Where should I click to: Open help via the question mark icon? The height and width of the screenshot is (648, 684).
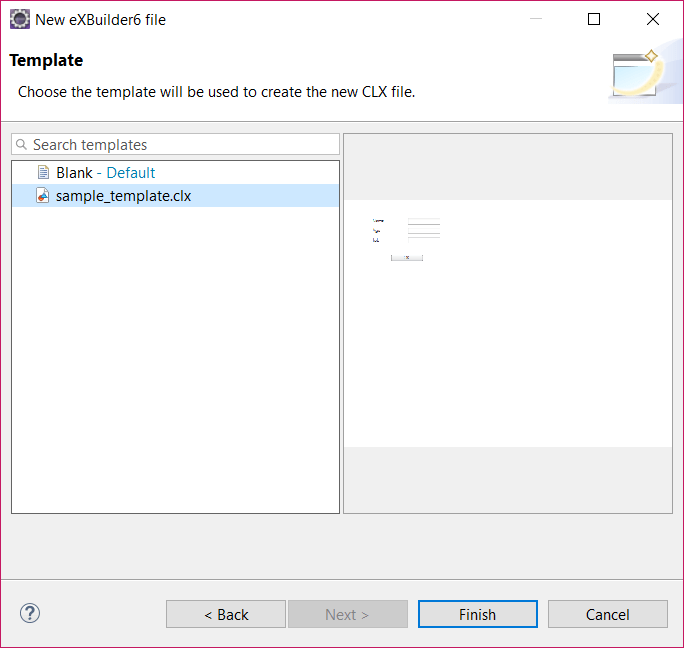[30, 613]
